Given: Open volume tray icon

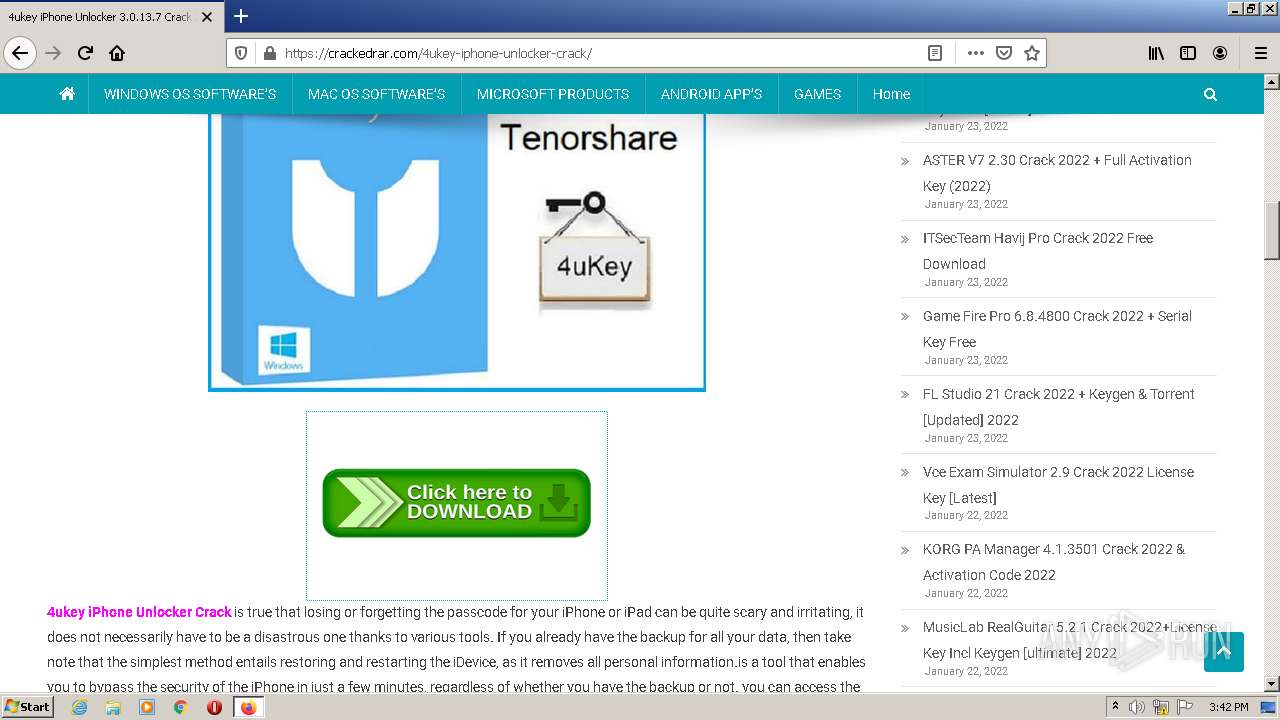Looking at the screenshot, I should click(x=1136, y=707).
